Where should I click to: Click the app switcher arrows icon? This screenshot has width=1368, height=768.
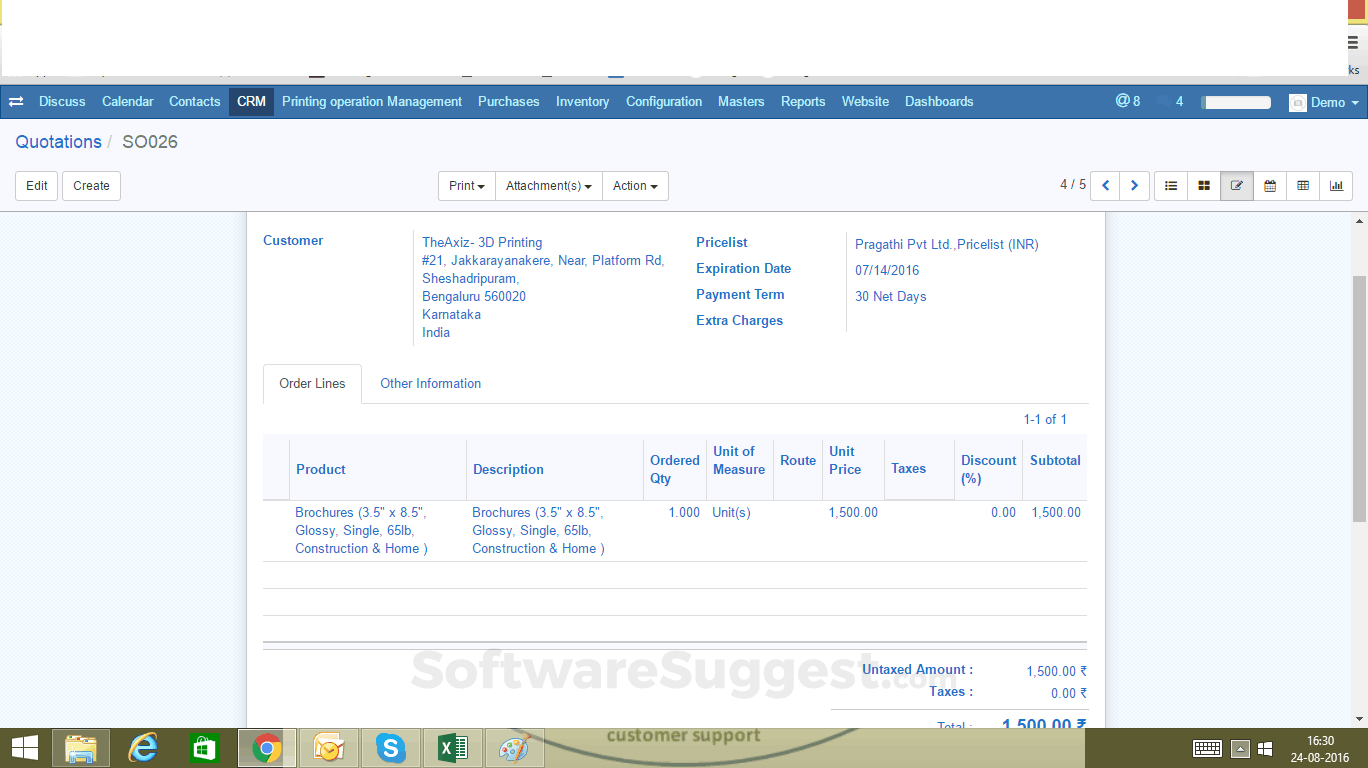15,101
